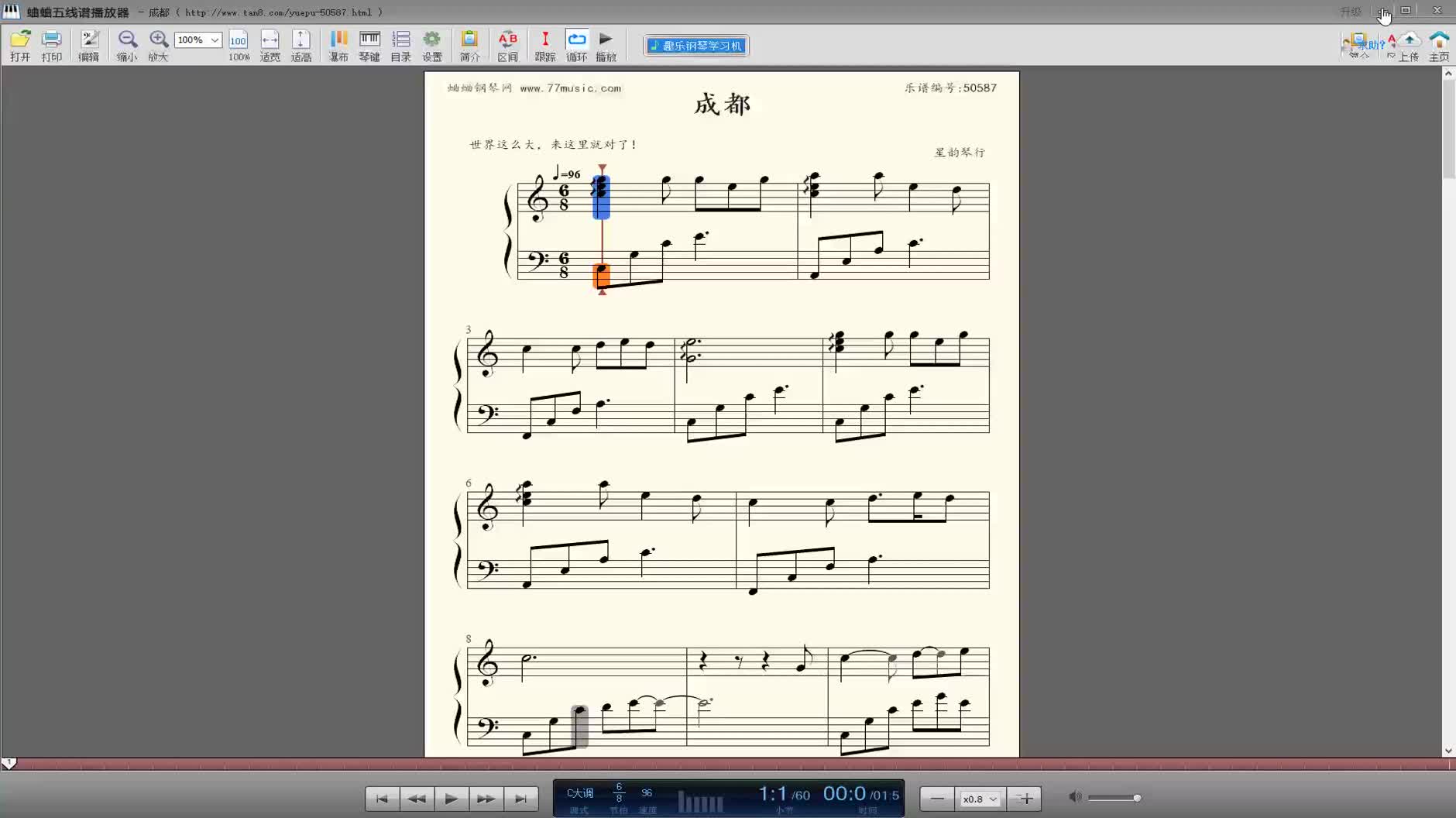The height and width of the screenshot is (818, 1456).
Task: Click measure number 6 on the score
Action: (469, 483)
